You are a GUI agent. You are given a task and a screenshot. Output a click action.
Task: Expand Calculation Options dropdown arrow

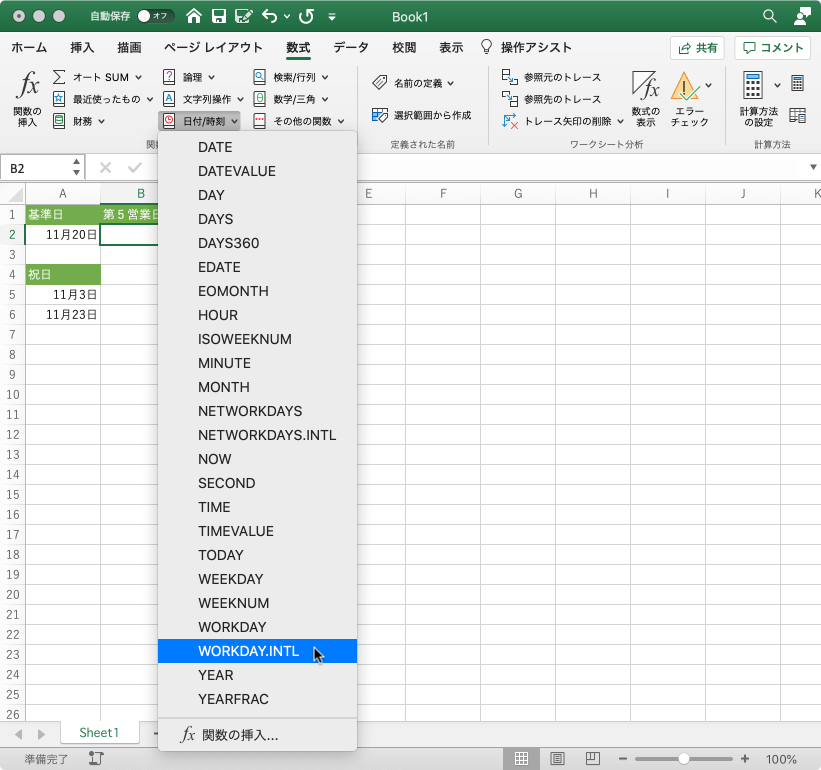[x=778, y=85]
